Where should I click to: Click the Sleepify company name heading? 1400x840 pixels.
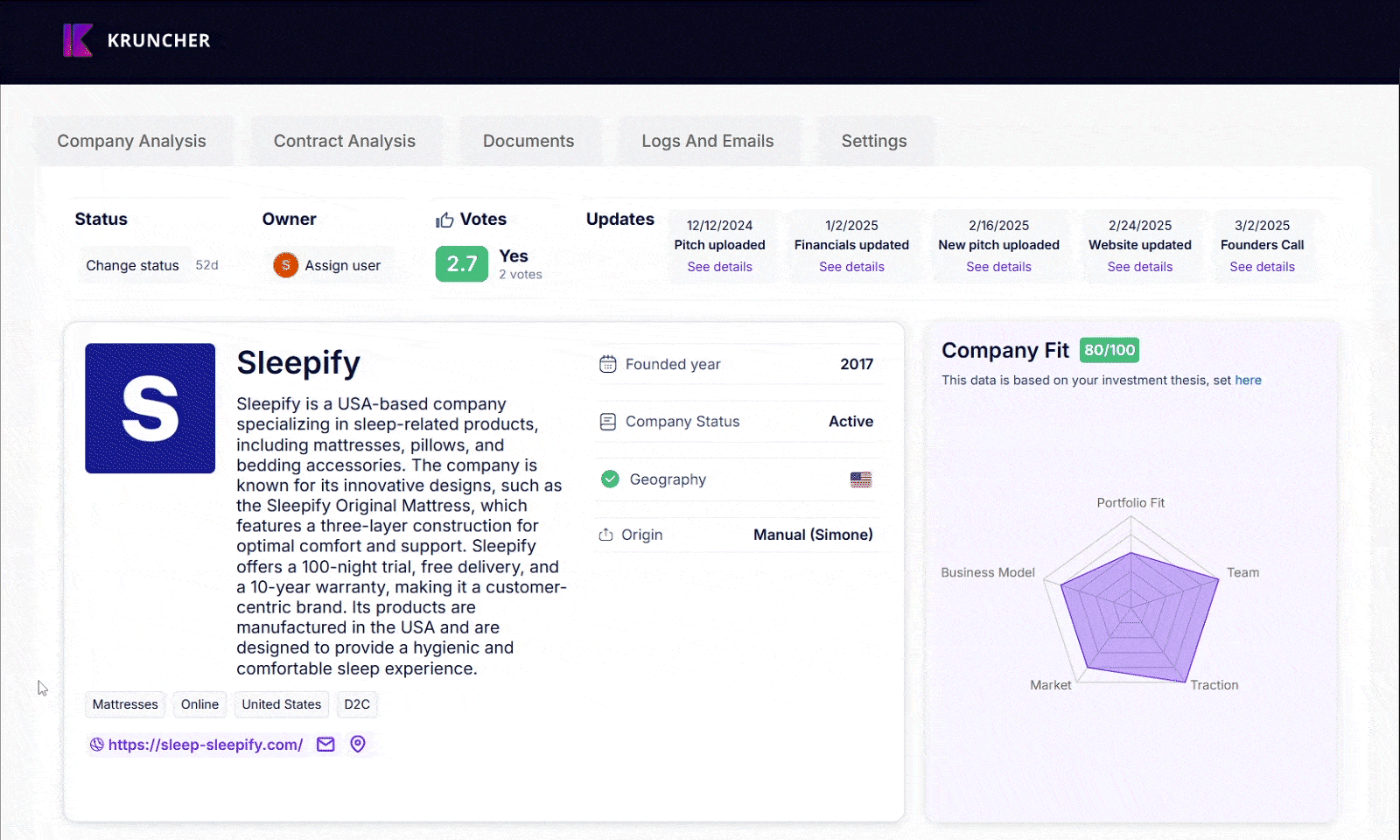click(x=298, y=362)
